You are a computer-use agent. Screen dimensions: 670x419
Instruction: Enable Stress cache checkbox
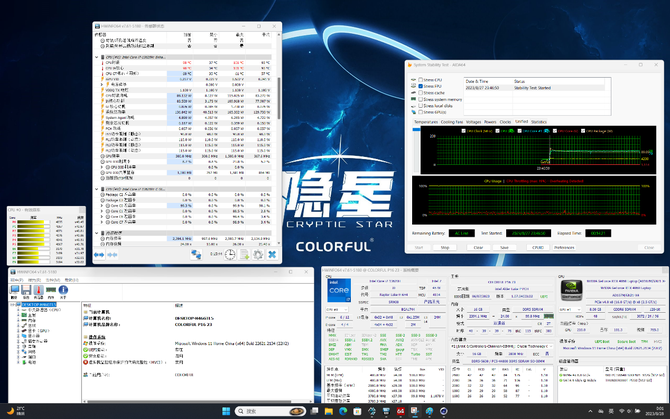coord(420,93)
